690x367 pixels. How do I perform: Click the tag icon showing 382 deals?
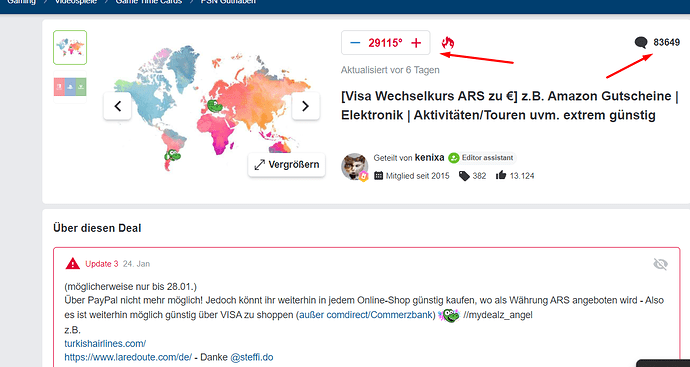(x=464, y=176)
